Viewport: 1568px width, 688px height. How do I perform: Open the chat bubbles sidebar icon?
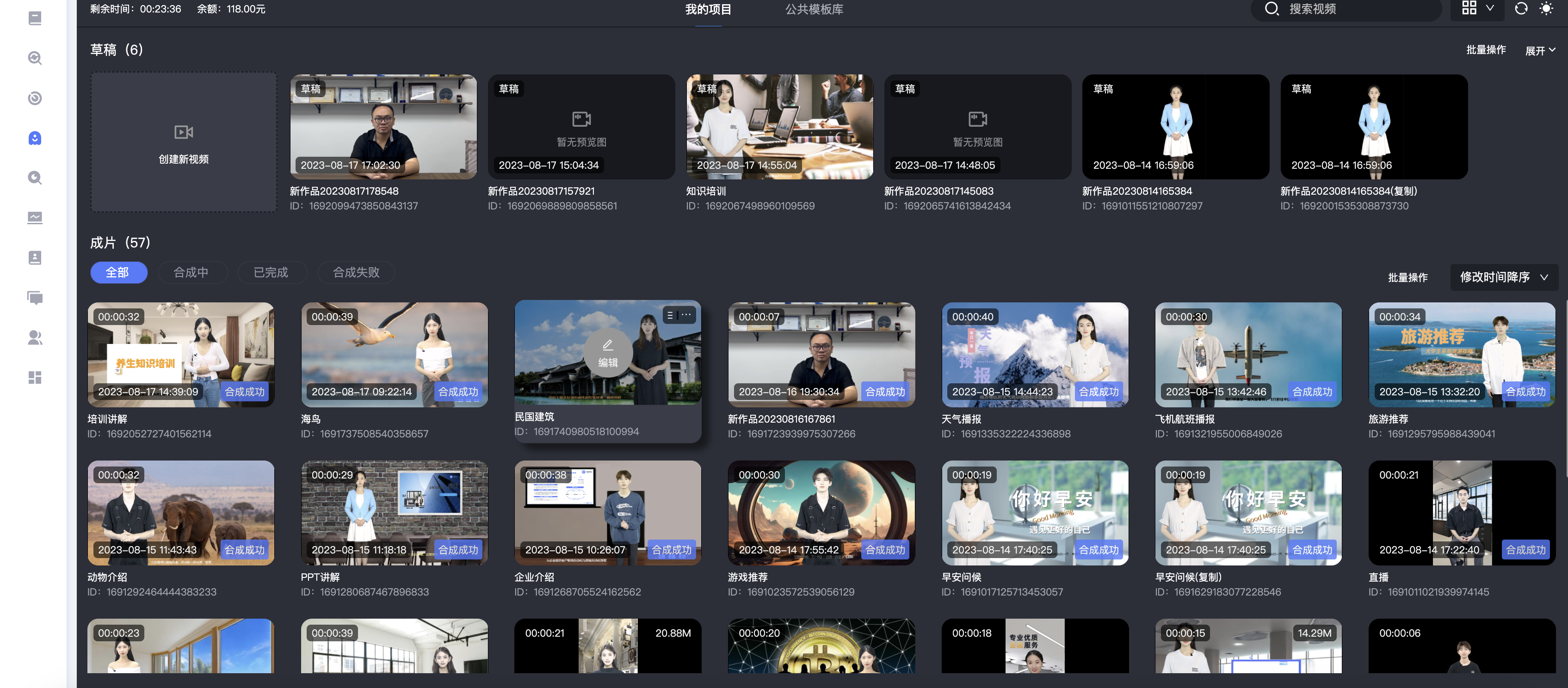pyautogui.click(x=35, y=297)
